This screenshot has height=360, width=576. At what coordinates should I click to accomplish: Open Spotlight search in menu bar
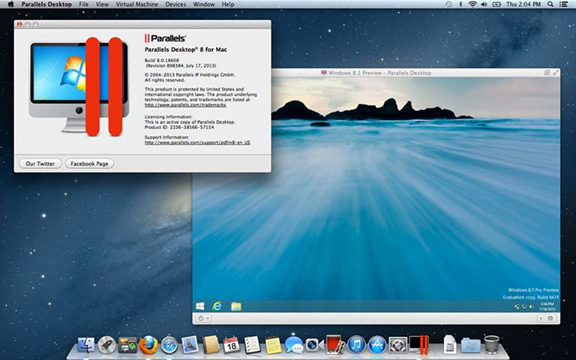pyautogui.click(x=550, y=4)
